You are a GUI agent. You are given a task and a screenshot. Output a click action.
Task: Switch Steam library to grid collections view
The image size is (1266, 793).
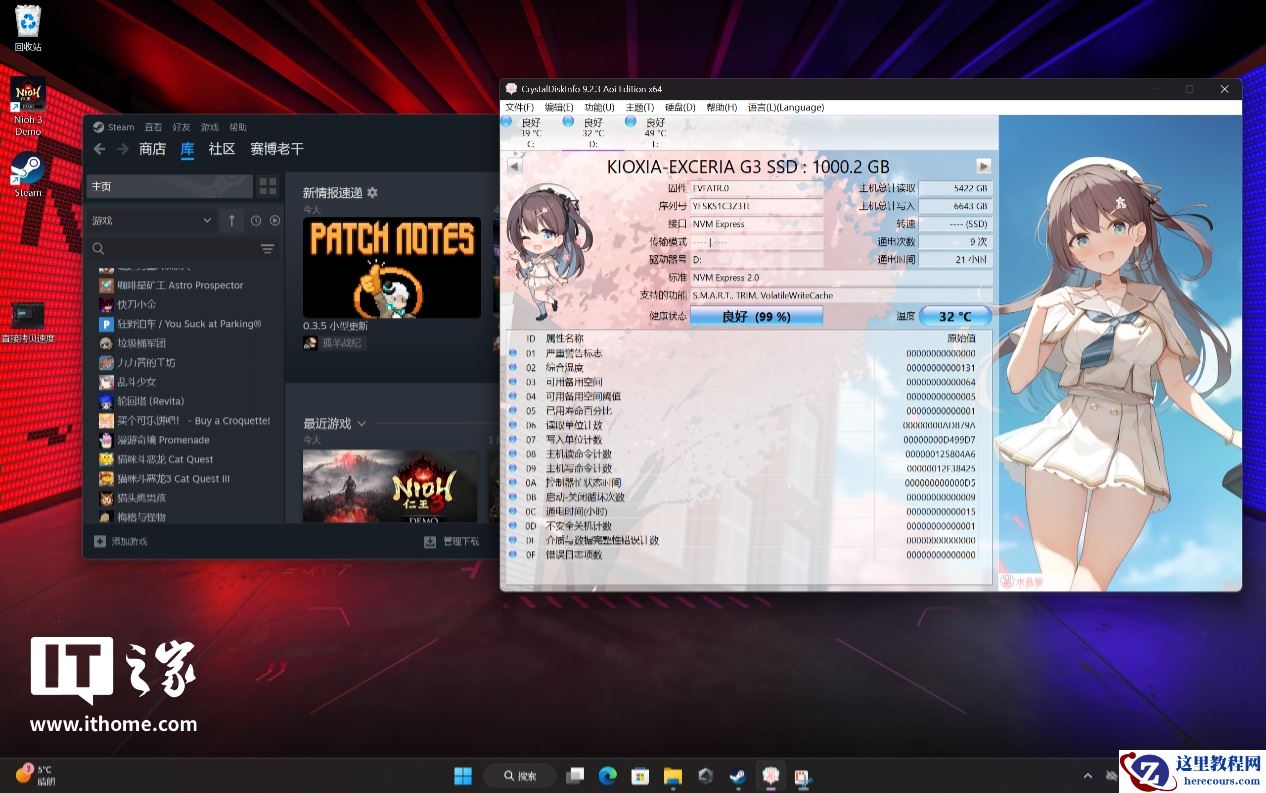(x=268, y=186)
